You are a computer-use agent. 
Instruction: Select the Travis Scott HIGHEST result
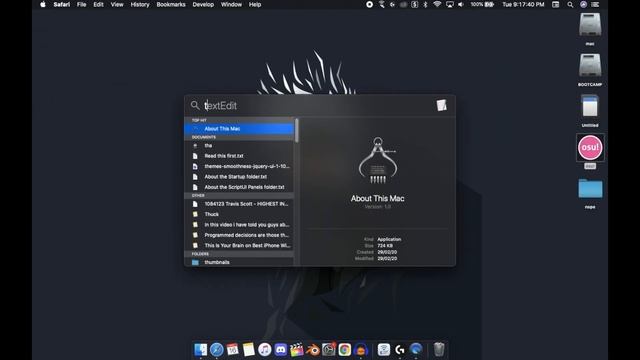coord(239,204)
